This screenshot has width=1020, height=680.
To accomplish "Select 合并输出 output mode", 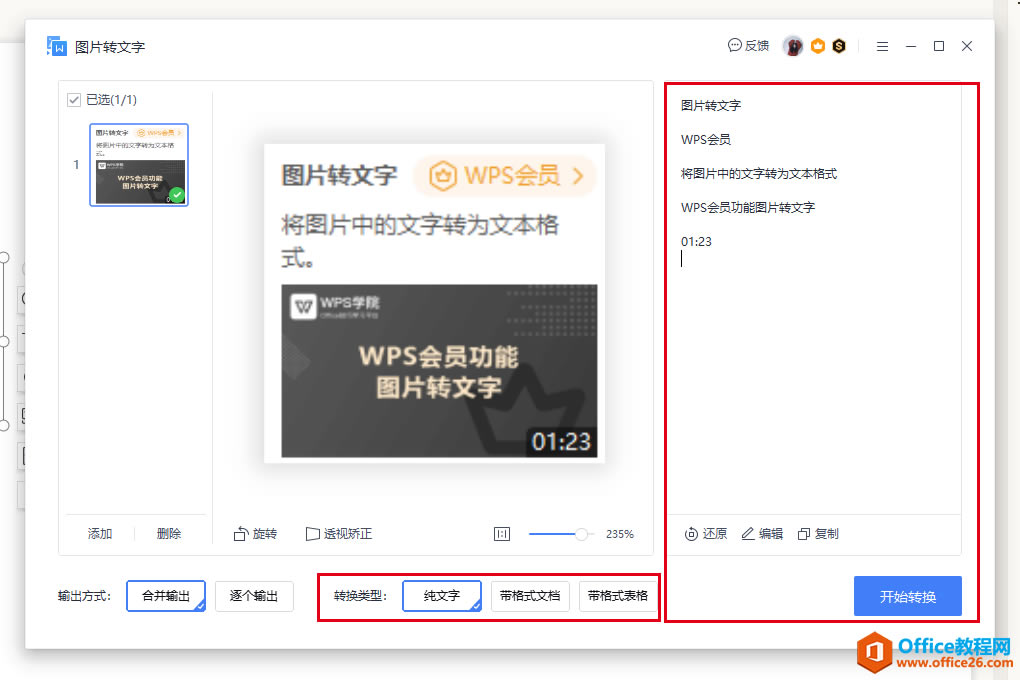I will coord(166,596).
